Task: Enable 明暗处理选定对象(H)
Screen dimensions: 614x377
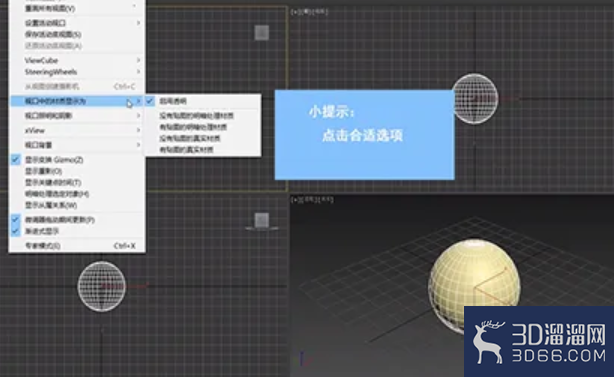Action: (x=77, y=194)
